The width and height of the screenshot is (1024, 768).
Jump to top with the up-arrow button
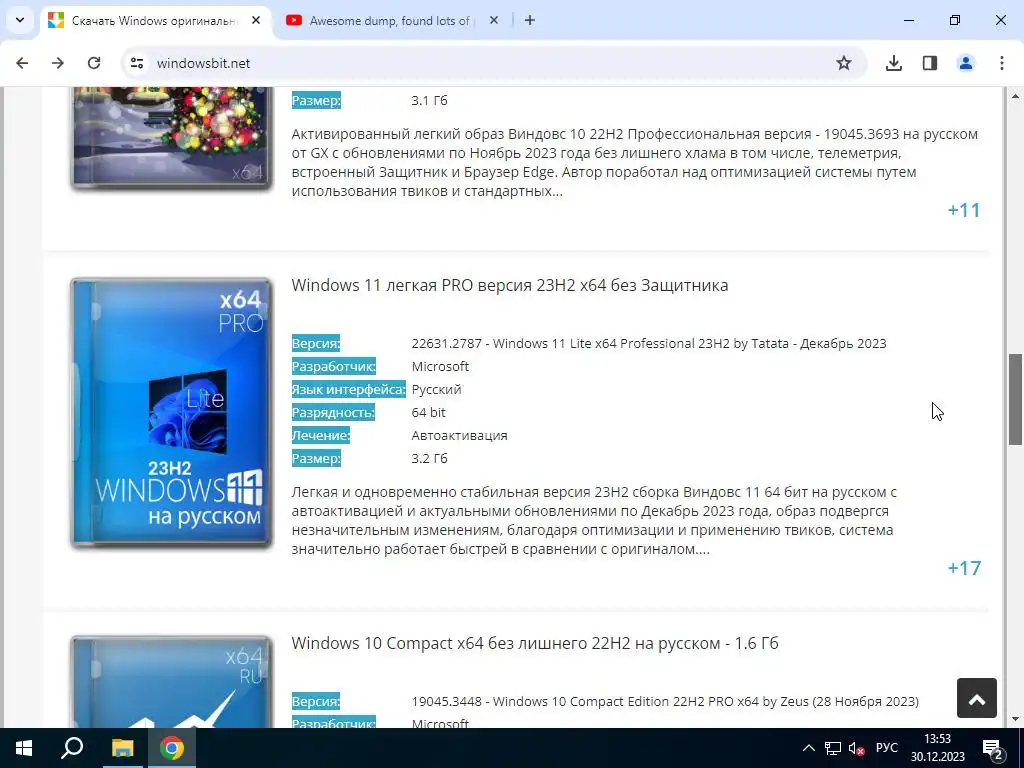click(976, 698)
